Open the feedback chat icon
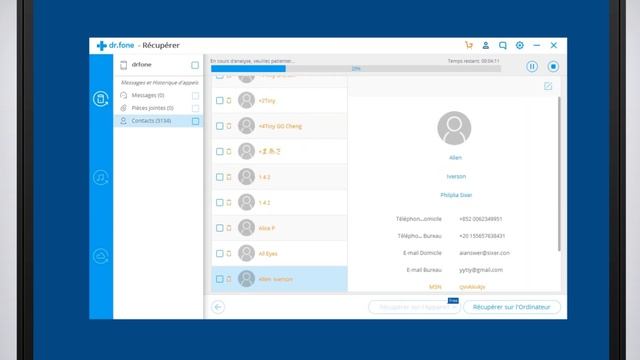Image resolution: width=640 pixels, height=360 pixels. tap(502, 45)
